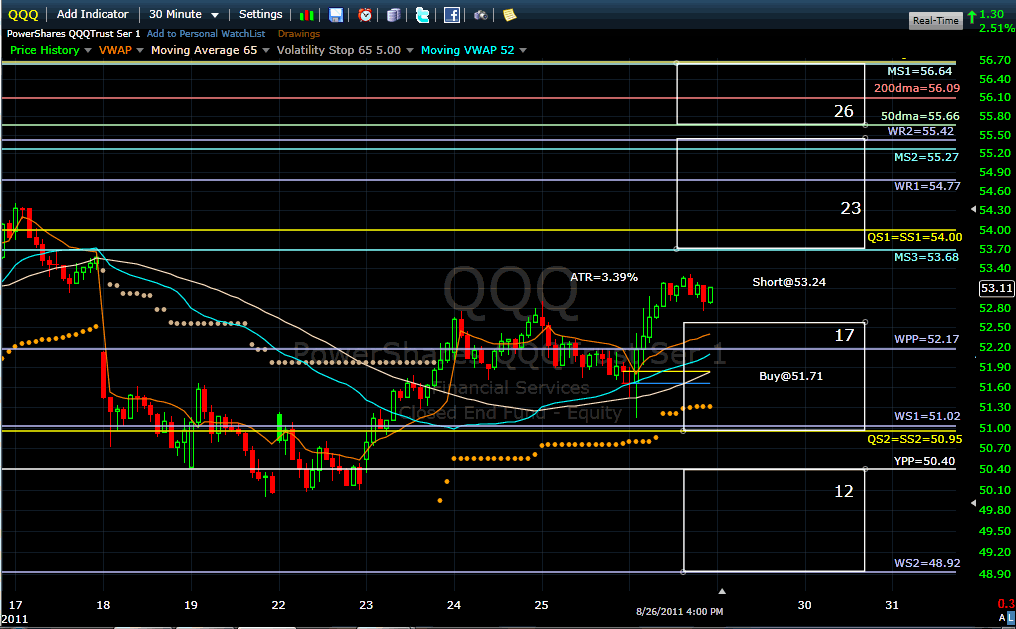Click Add to Personal WatchList
The width and height of the screenshot is (1016, 629).
pos(206,33)
